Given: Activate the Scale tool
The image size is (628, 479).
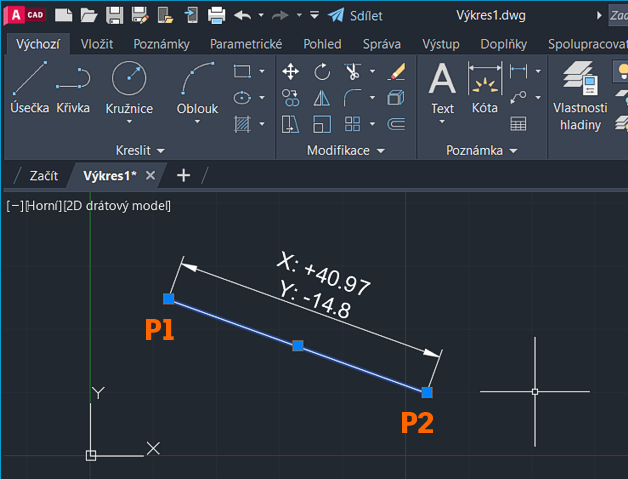Looking at the screenshot, I should 322,124.
